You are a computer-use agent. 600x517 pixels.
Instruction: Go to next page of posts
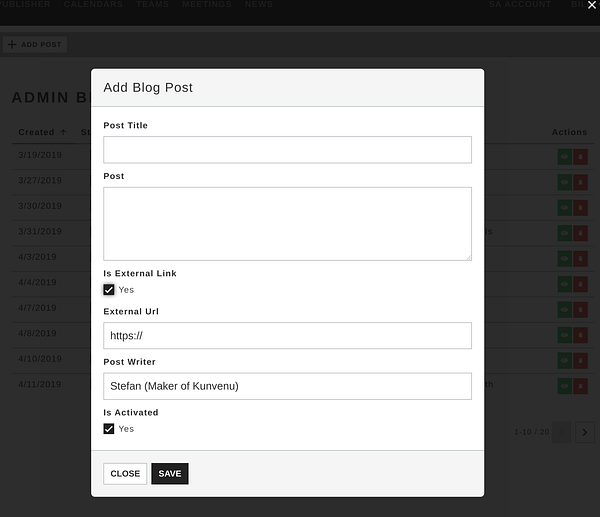585,432
